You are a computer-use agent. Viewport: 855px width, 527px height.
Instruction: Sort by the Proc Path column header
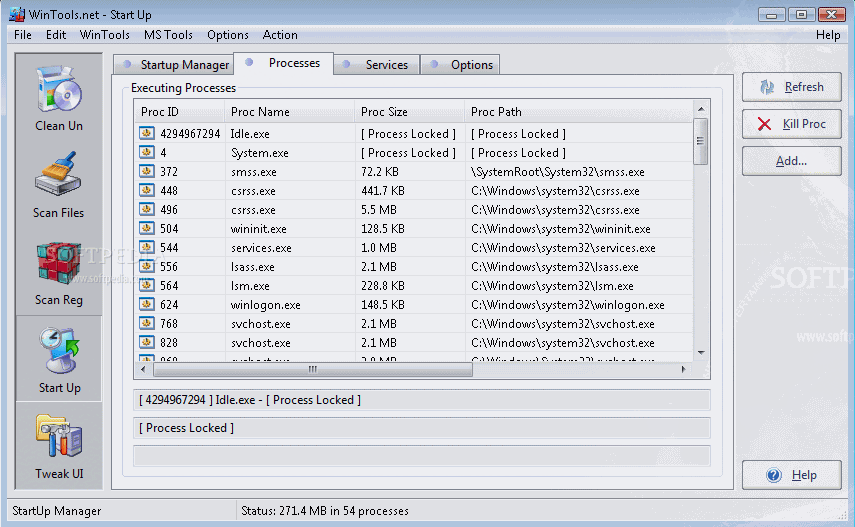[x=579, y=112]
